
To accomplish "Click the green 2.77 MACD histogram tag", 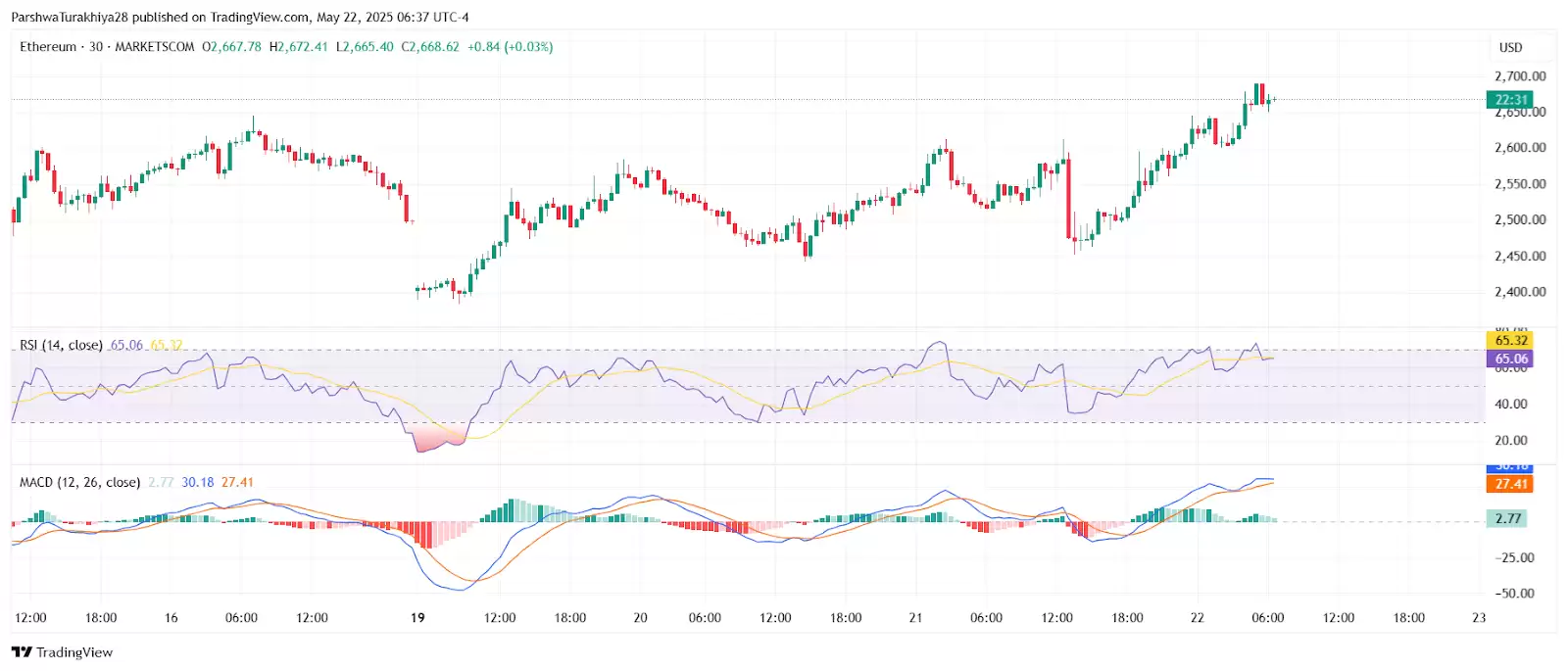I will (x=1507, y=518).
